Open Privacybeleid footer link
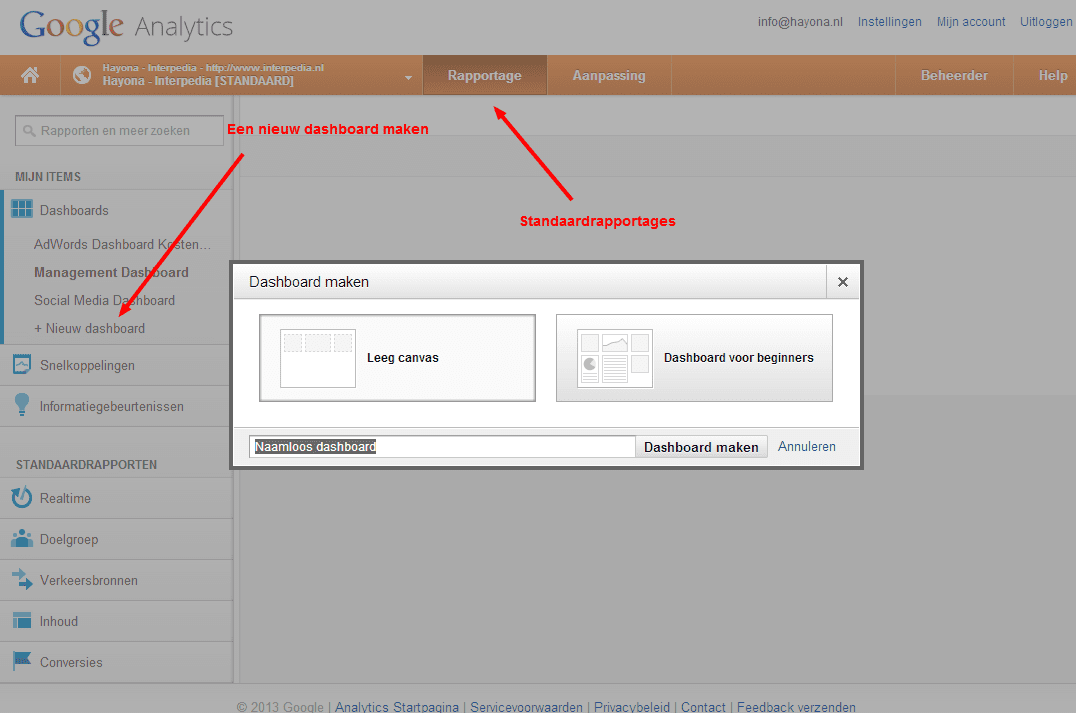 632,706
